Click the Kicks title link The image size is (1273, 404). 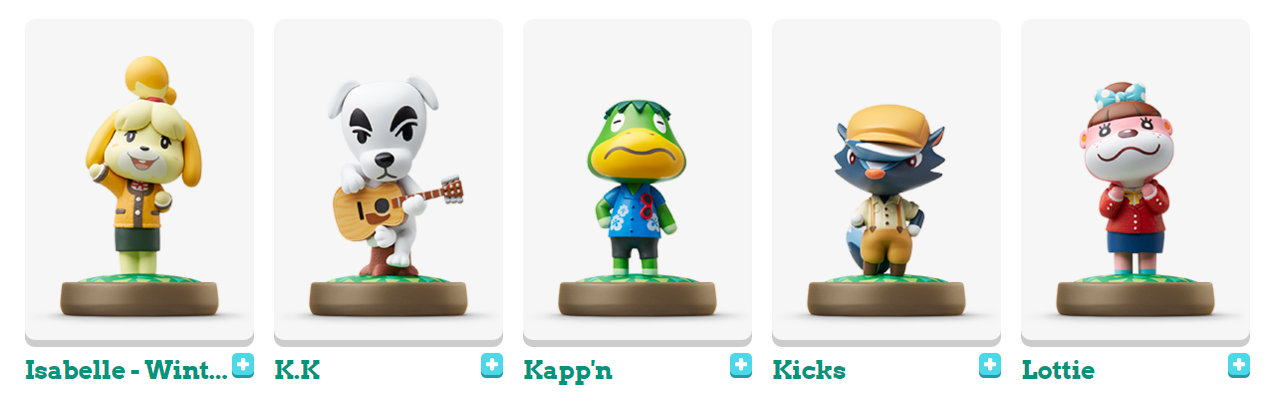coord(809,371)
